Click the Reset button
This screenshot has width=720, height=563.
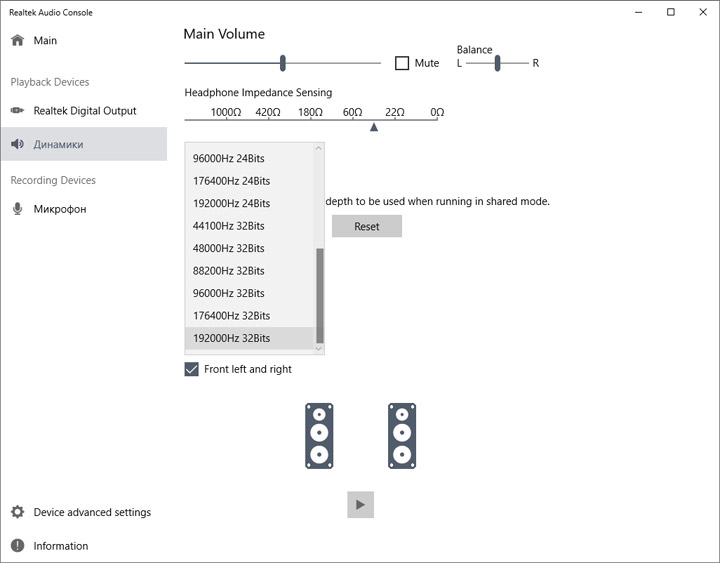[367, 226]
